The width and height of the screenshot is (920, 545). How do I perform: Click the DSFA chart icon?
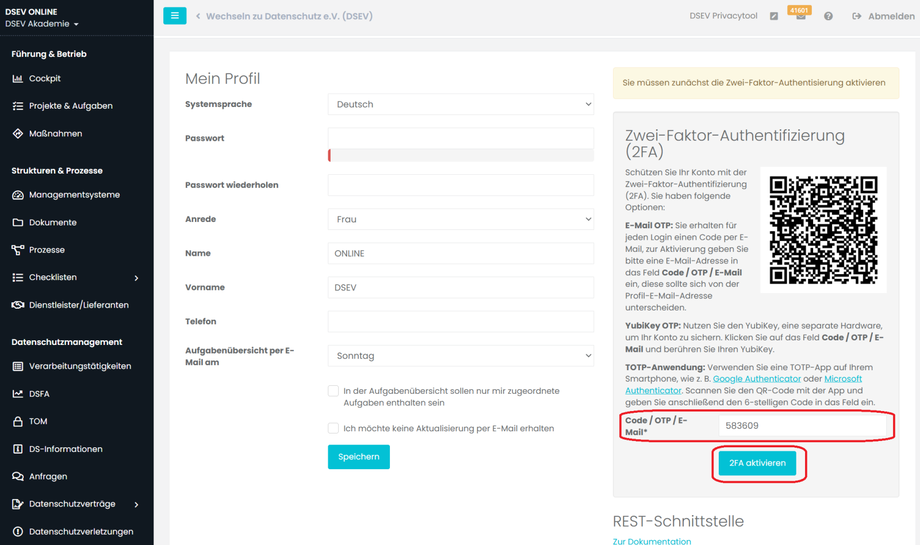pos(18,394)
